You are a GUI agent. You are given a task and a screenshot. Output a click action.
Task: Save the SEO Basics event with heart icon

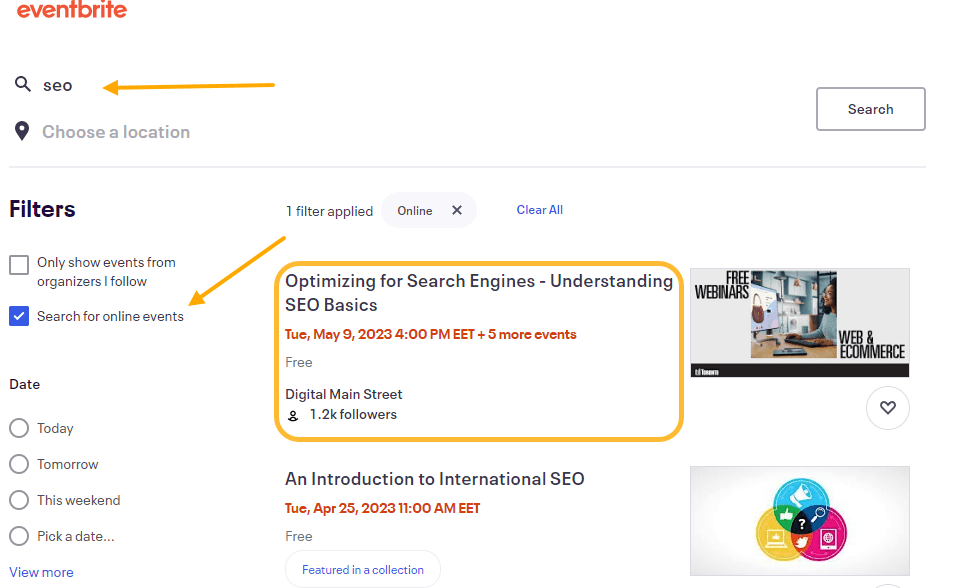887,407
